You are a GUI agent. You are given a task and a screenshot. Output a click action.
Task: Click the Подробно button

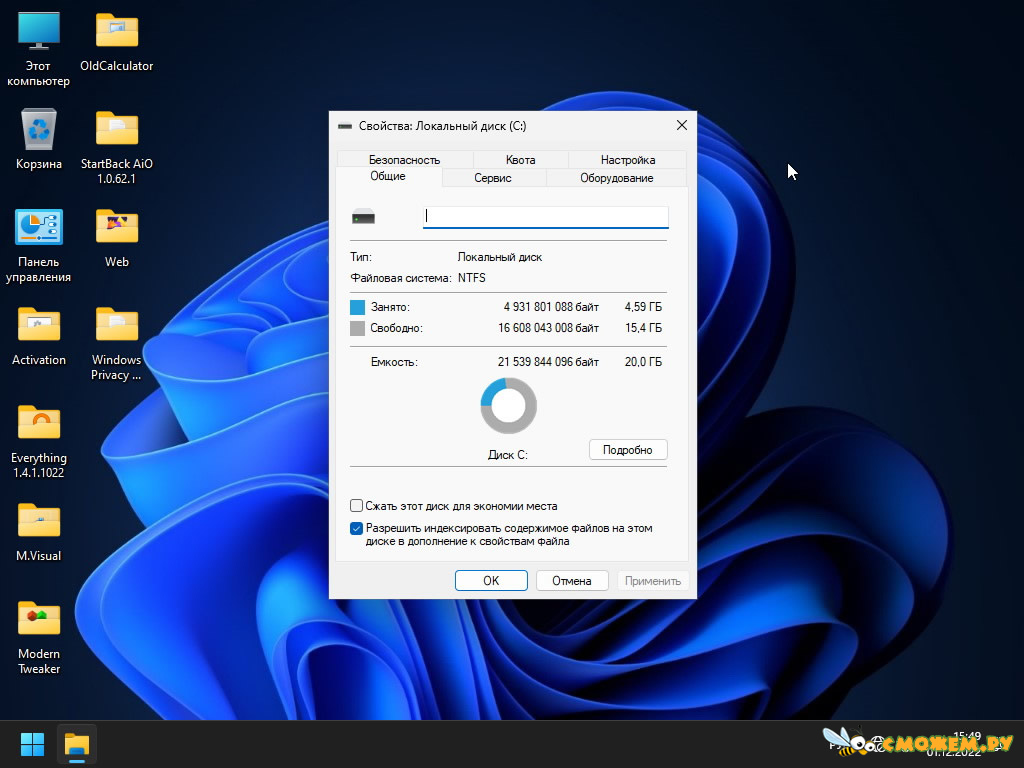point(628,449)
